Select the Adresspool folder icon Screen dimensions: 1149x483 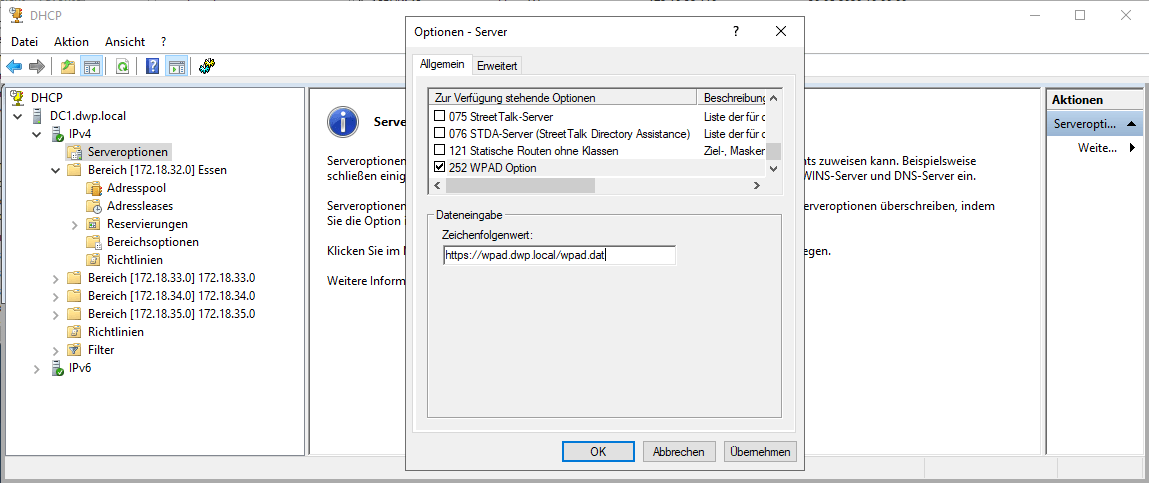93,188
